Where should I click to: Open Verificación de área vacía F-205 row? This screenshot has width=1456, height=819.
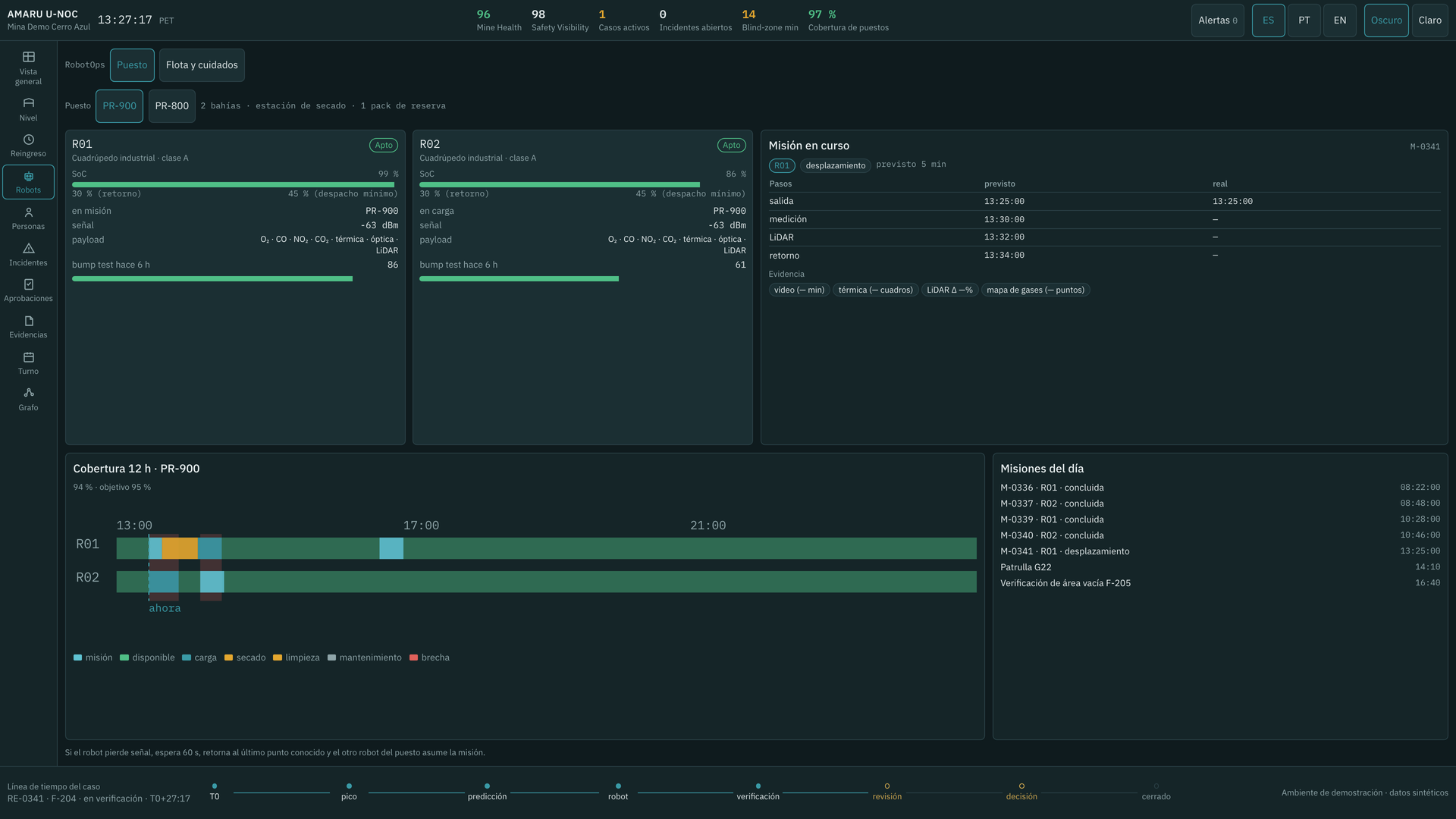(x=1219, y=583)
